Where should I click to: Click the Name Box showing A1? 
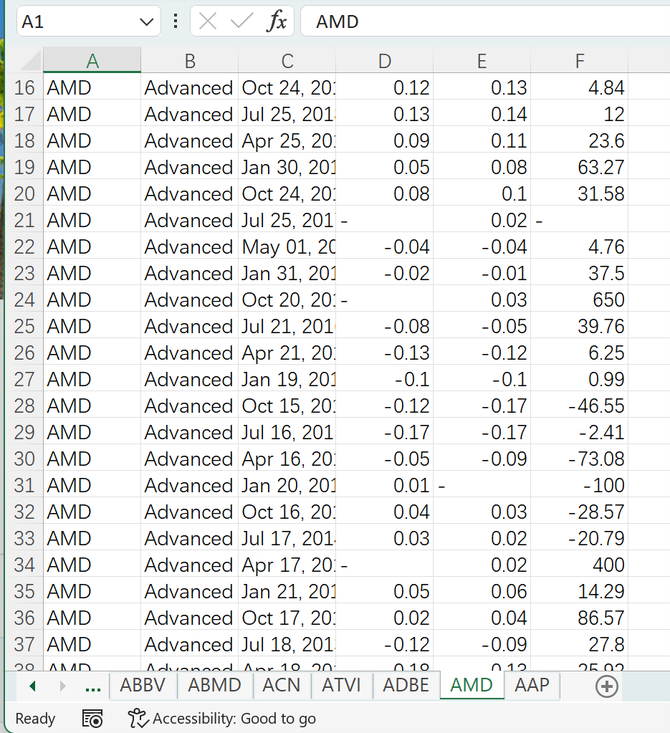coord(88,22)
